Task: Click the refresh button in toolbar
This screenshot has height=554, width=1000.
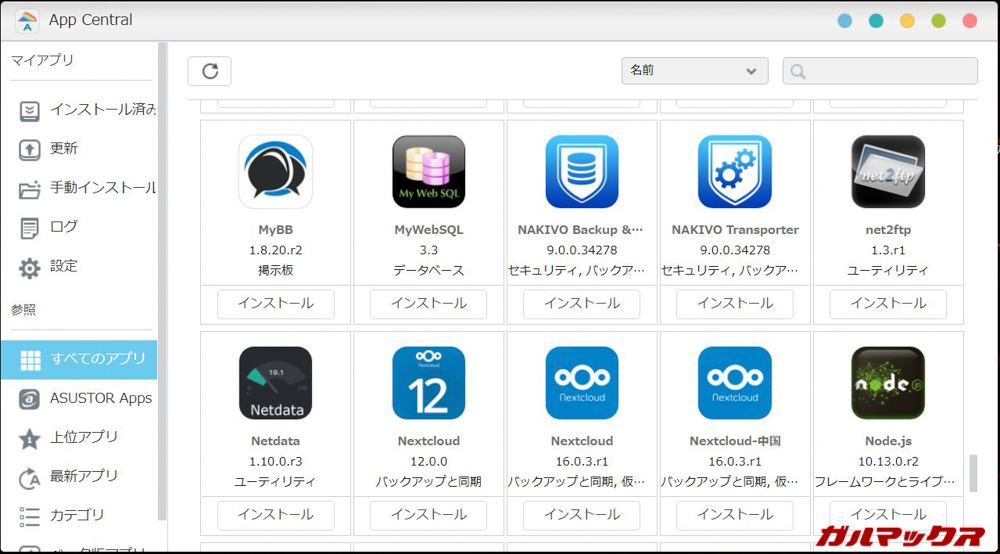Action: click(x=210, y=71)
